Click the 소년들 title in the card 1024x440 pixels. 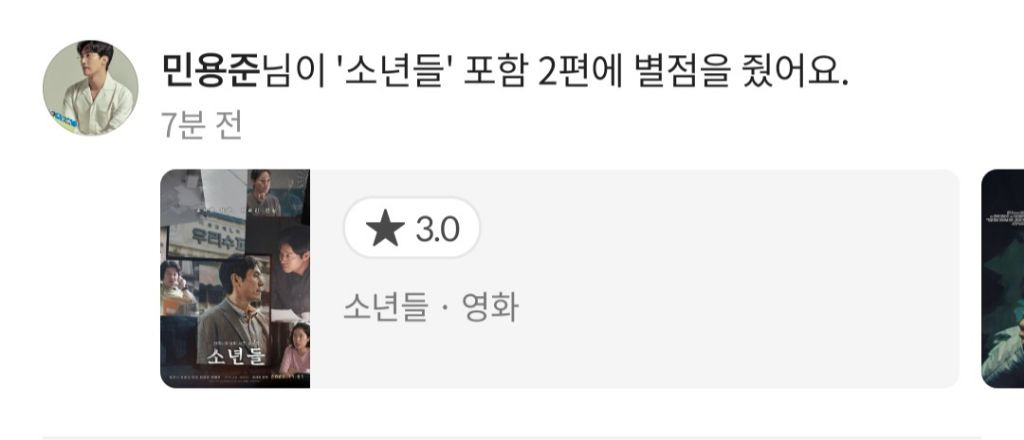[385, 307]
